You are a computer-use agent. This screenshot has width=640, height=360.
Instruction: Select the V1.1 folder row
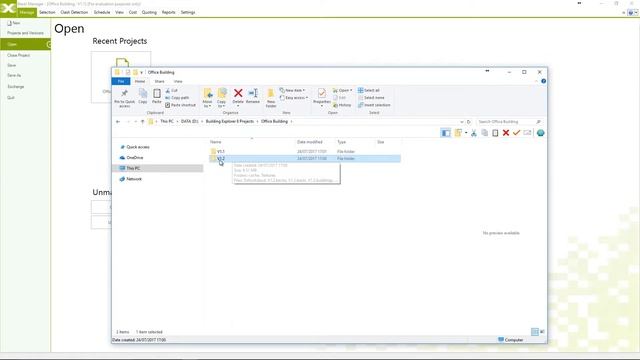(x=305, y=151)
